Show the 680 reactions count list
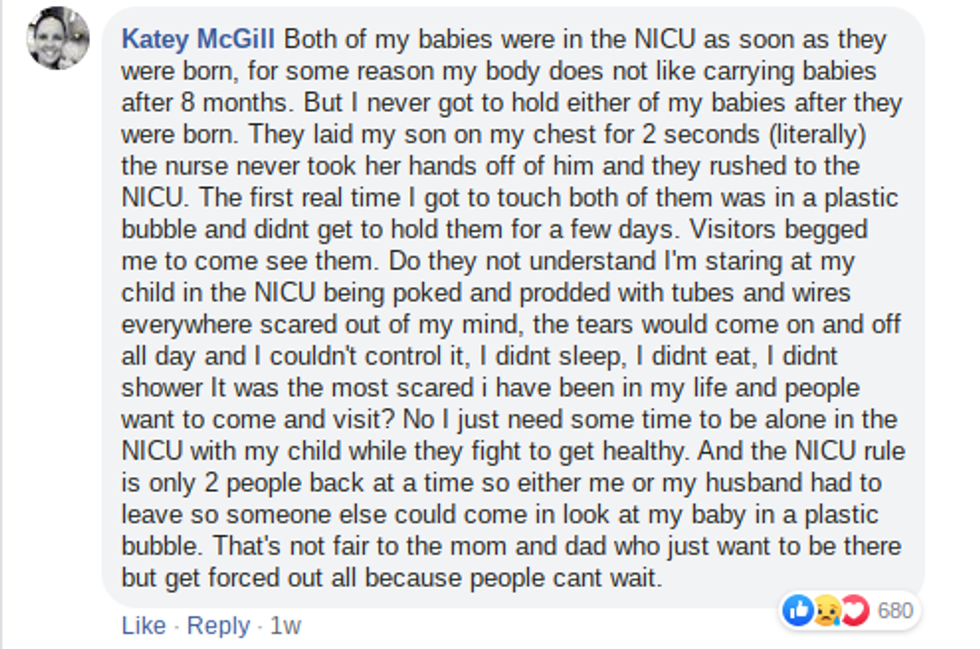Image resolution: width=980 pixels, height=649 pixels. 895,610
